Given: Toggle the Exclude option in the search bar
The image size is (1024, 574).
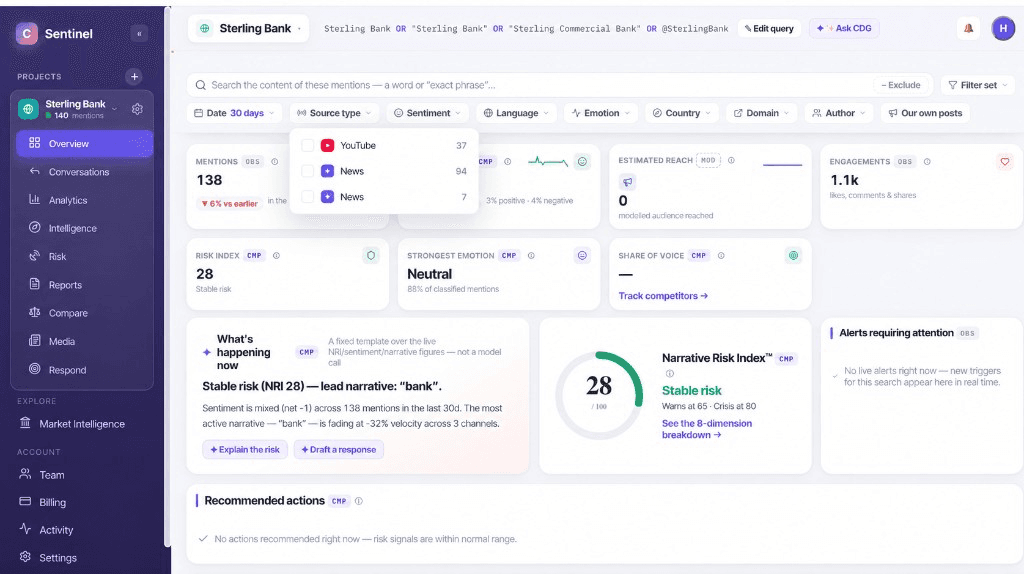Looking at the screenshot, I should coord(901,85).
